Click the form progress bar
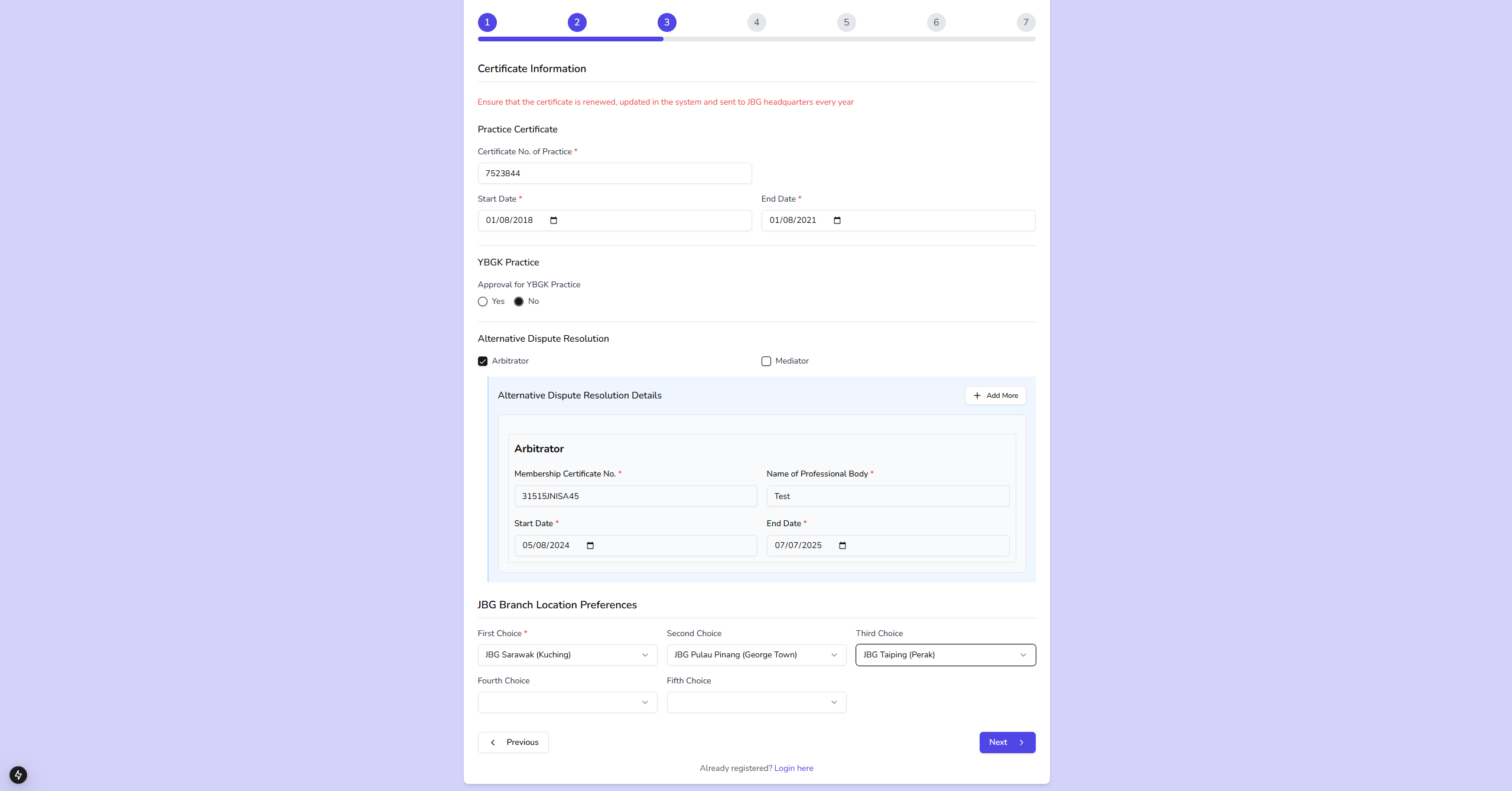Image resolution: width=1512 pixels, height=791 pixels. [756, 39]
